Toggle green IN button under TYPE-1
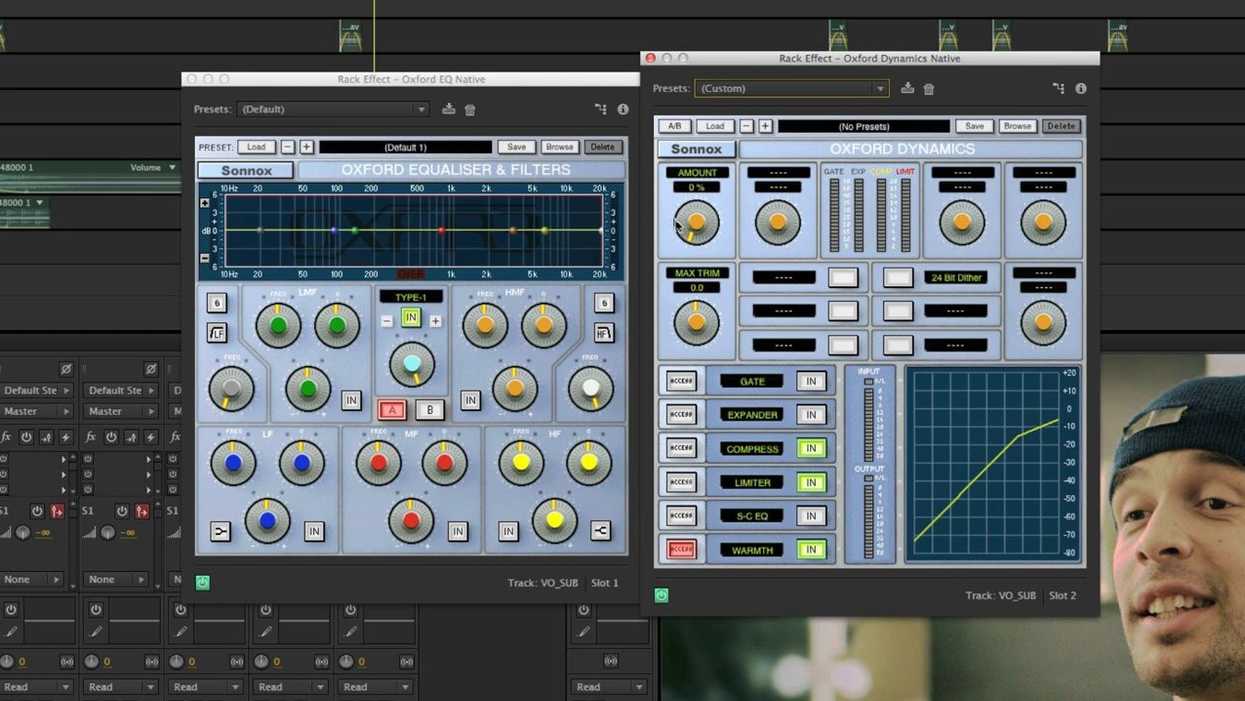 (410, 317)
